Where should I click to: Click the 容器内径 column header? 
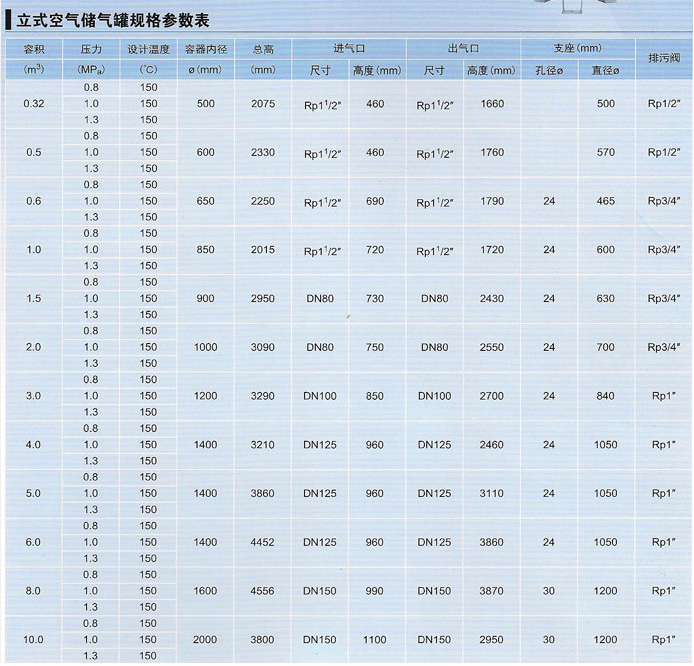pos(206,48)
